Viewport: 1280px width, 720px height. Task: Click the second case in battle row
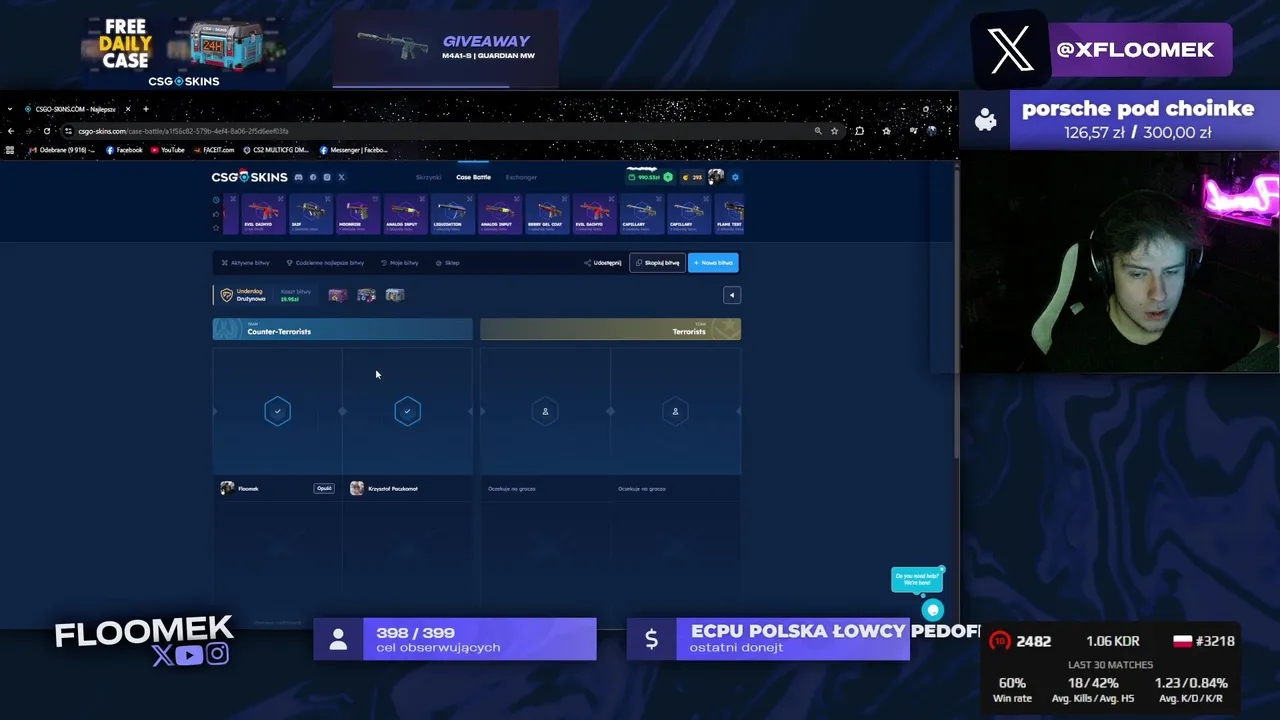(366, 295)
